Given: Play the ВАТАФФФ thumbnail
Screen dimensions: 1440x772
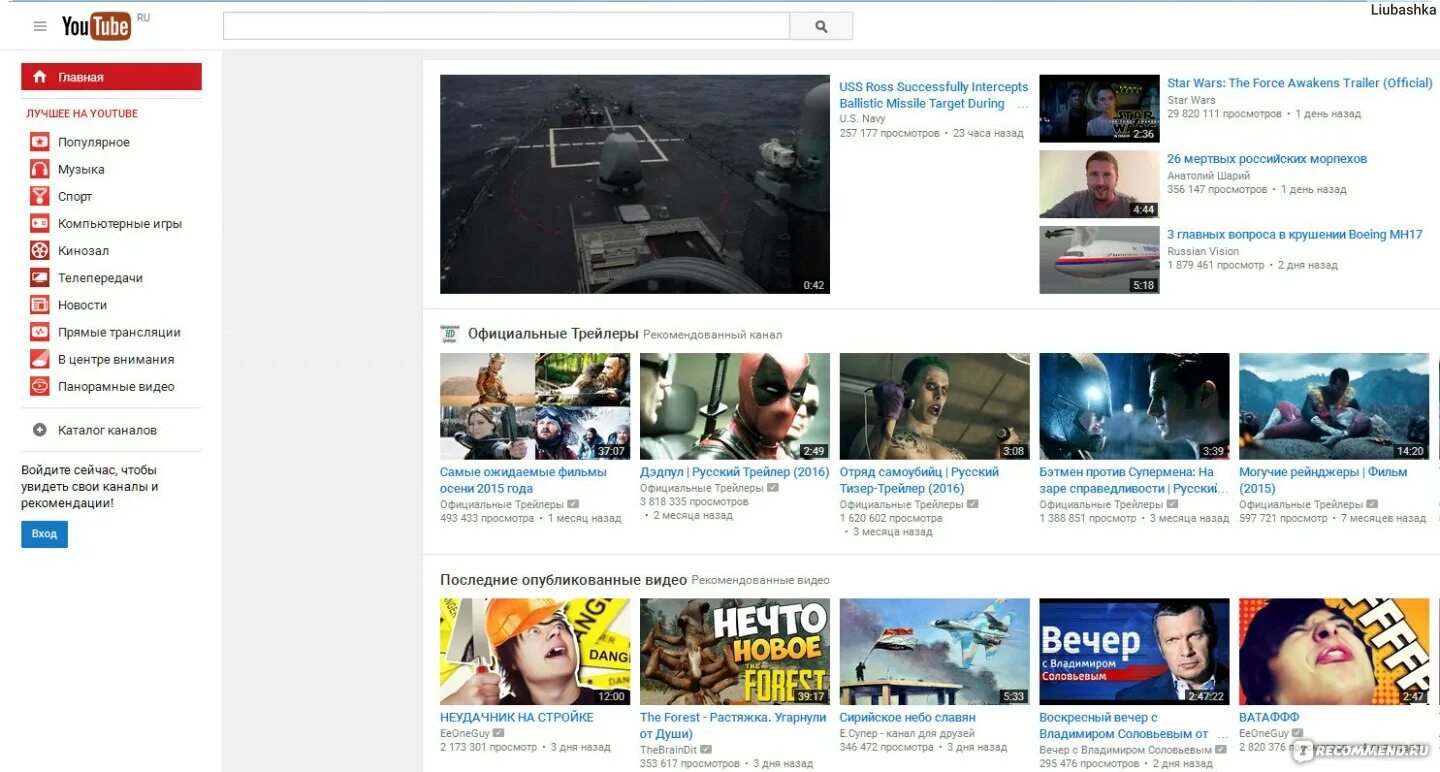Looking at the screenshot, I should [x=1335, y=652].
